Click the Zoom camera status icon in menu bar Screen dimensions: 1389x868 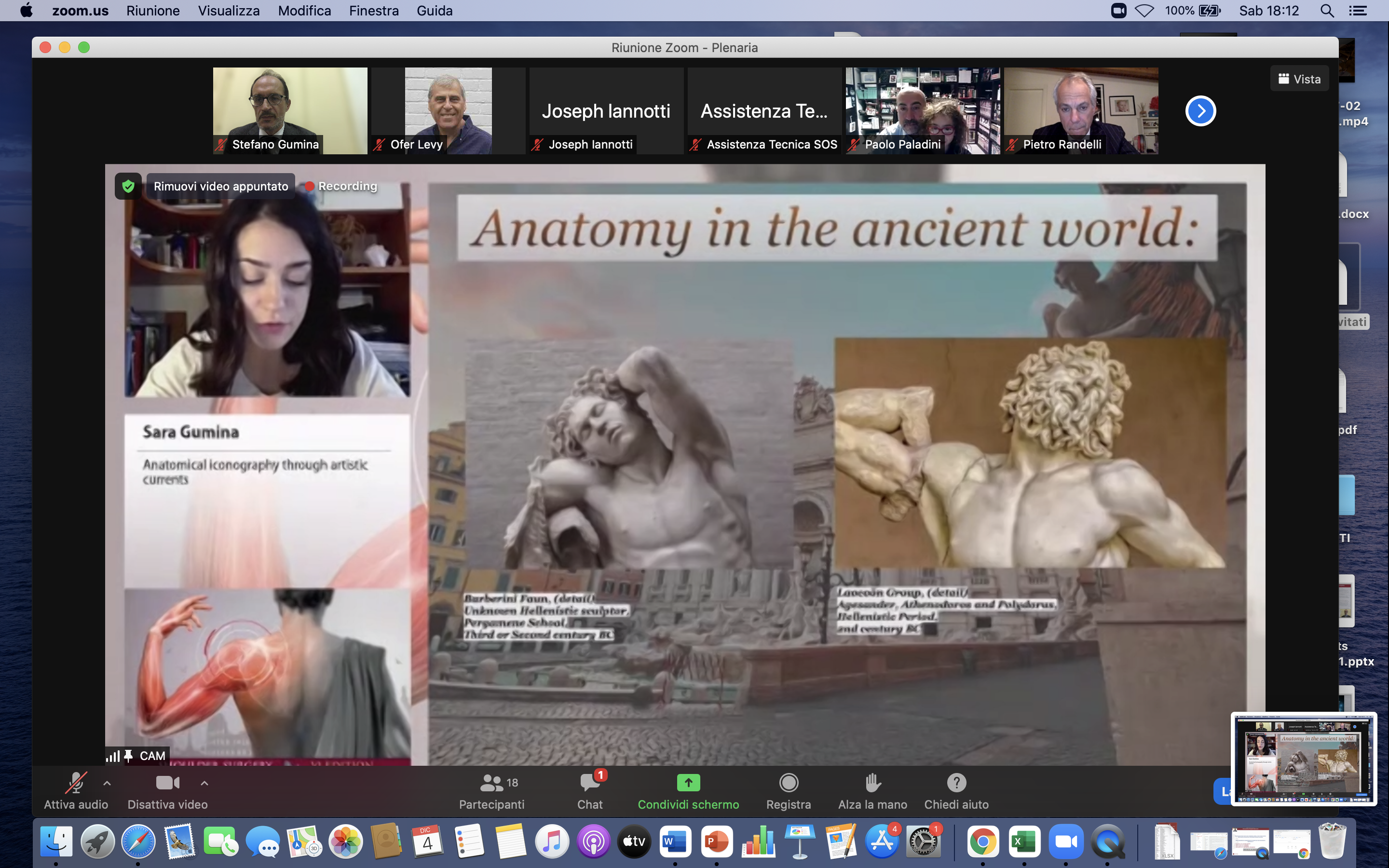point(1118,10)
